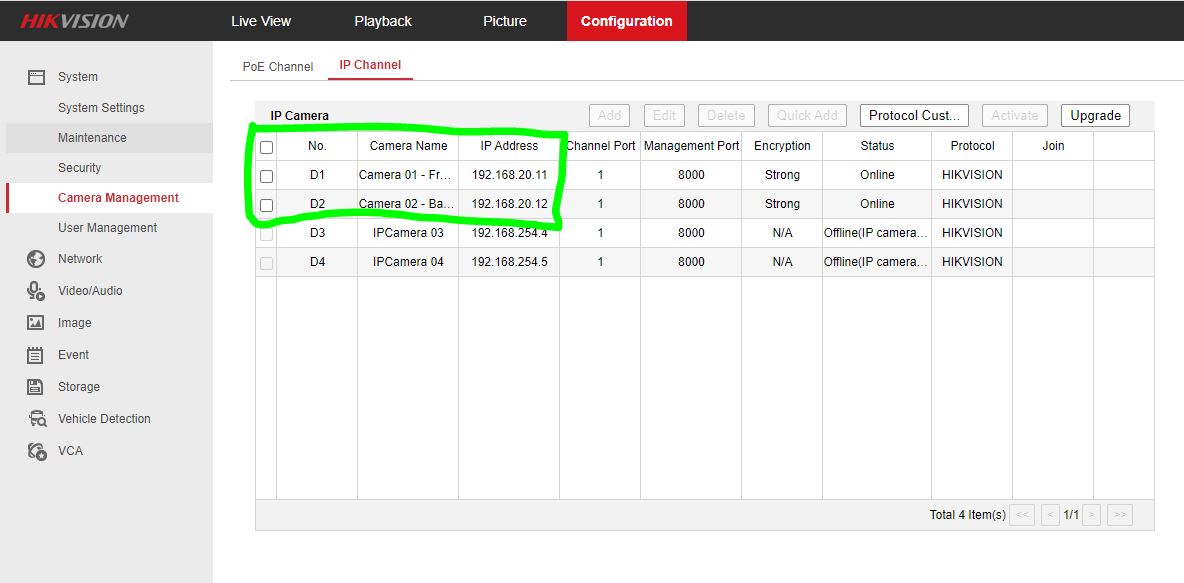This screenshot has width=1184, height=583.
Task: Open Maintenance under System settings
Action: pyautogui.click(x=92, y=138)
